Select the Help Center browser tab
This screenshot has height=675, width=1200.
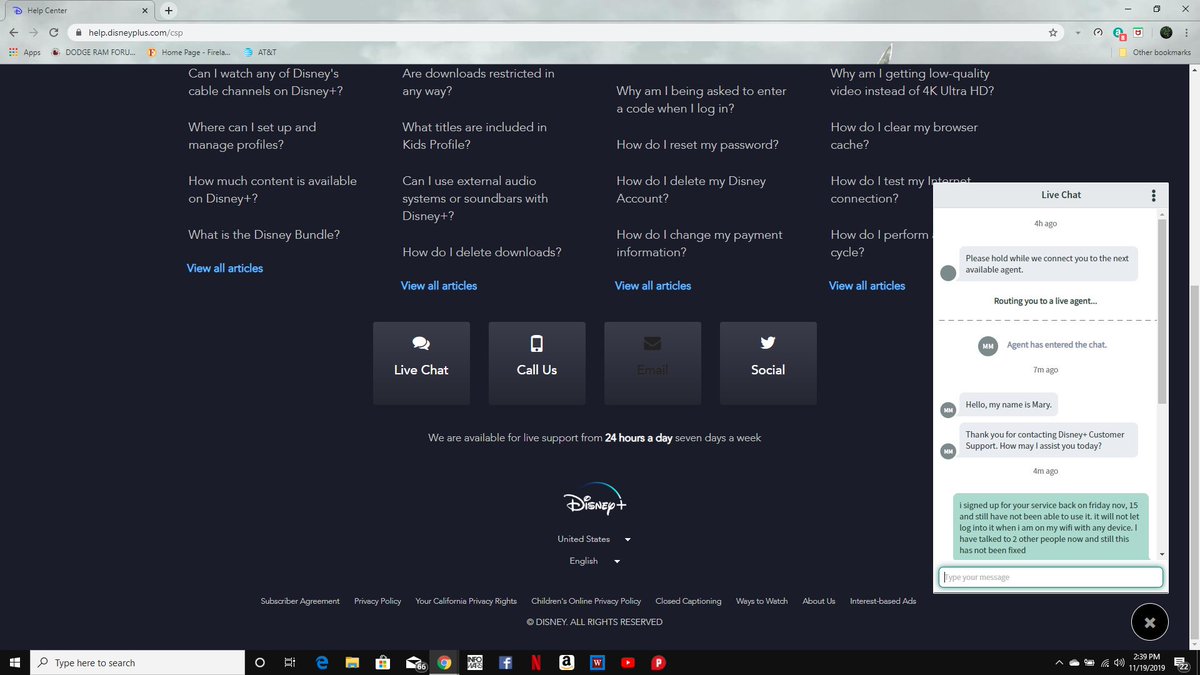(x=80, y=10)
